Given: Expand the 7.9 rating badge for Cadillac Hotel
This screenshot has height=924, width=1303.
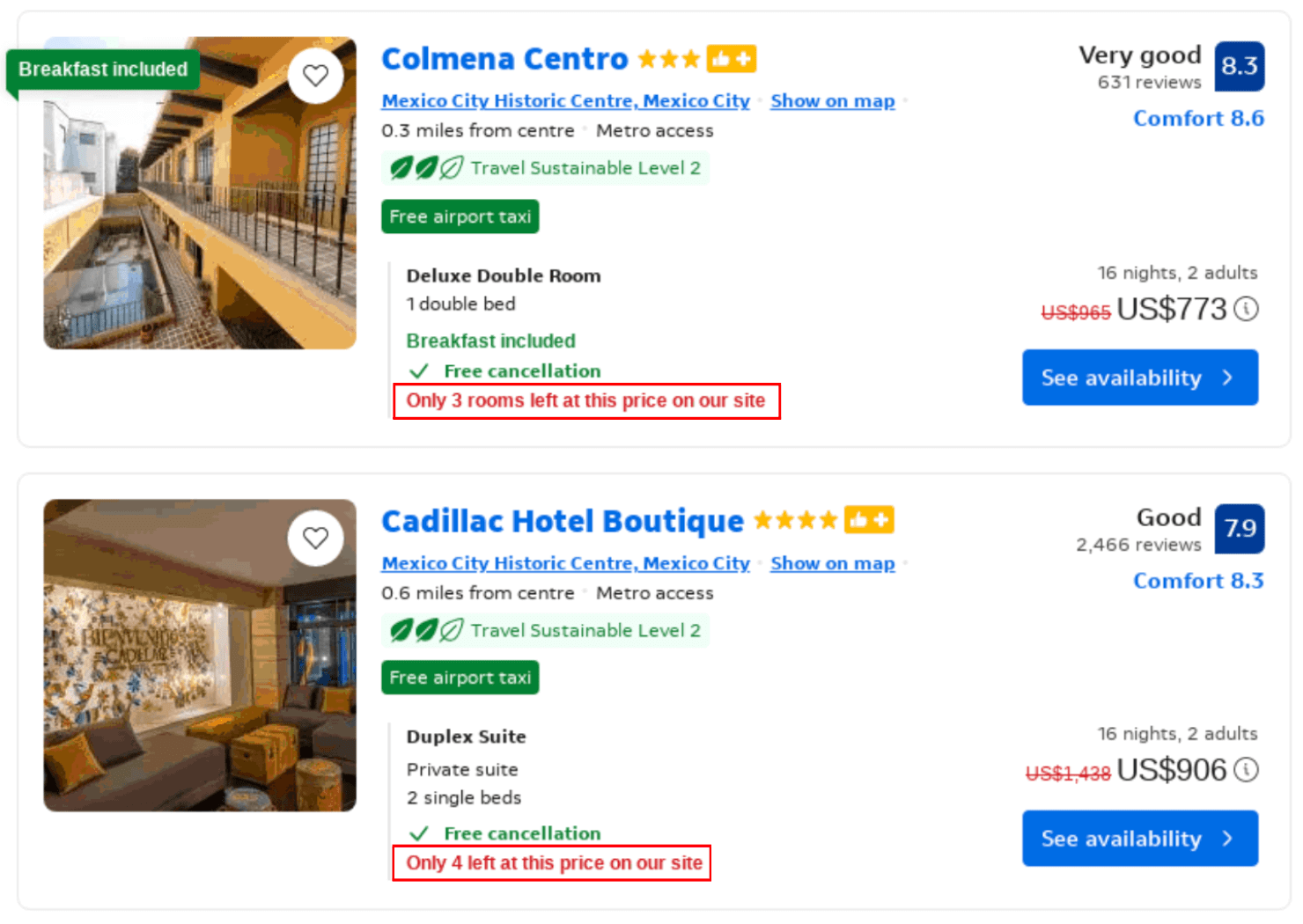Looking at the screenshot, I should [1240, 528].
